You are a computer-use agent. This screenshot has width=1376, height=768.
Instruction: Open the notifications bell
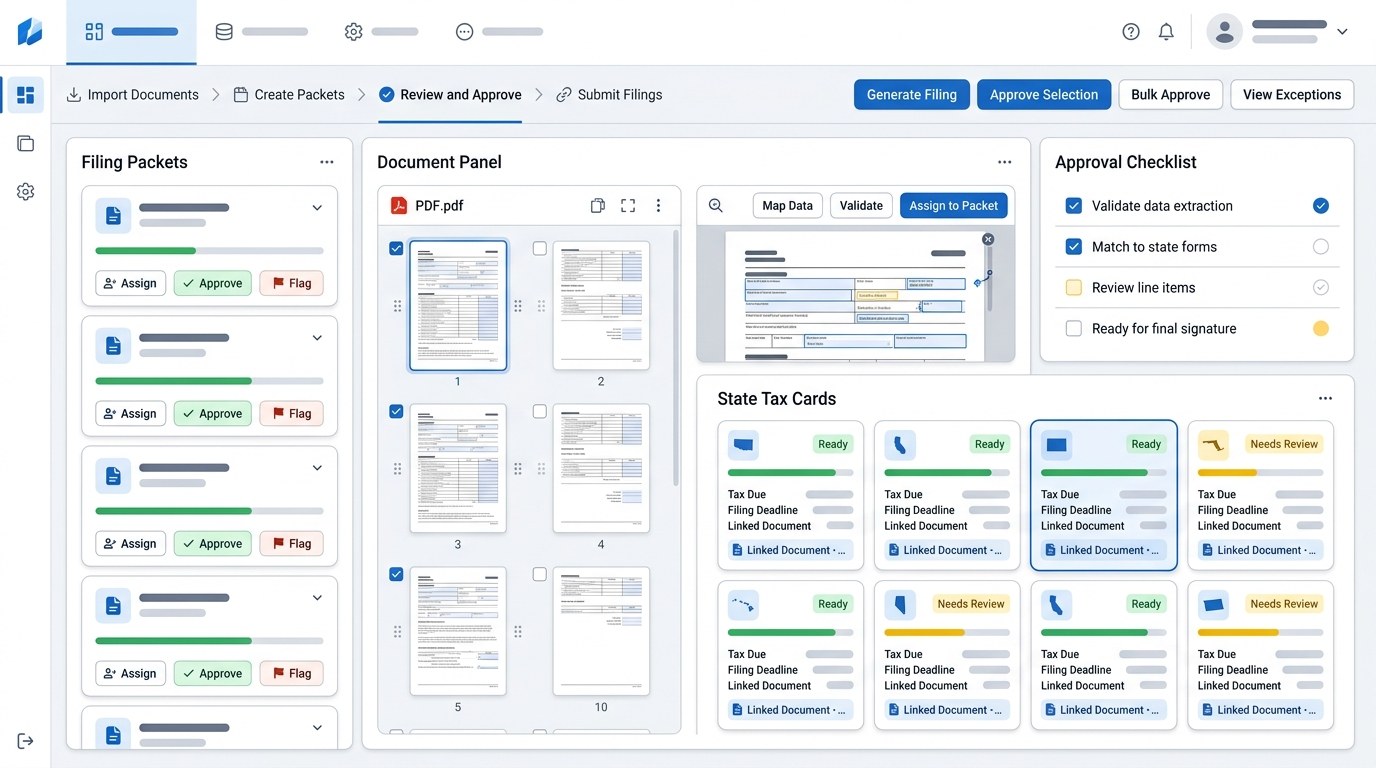[1166, 32]
